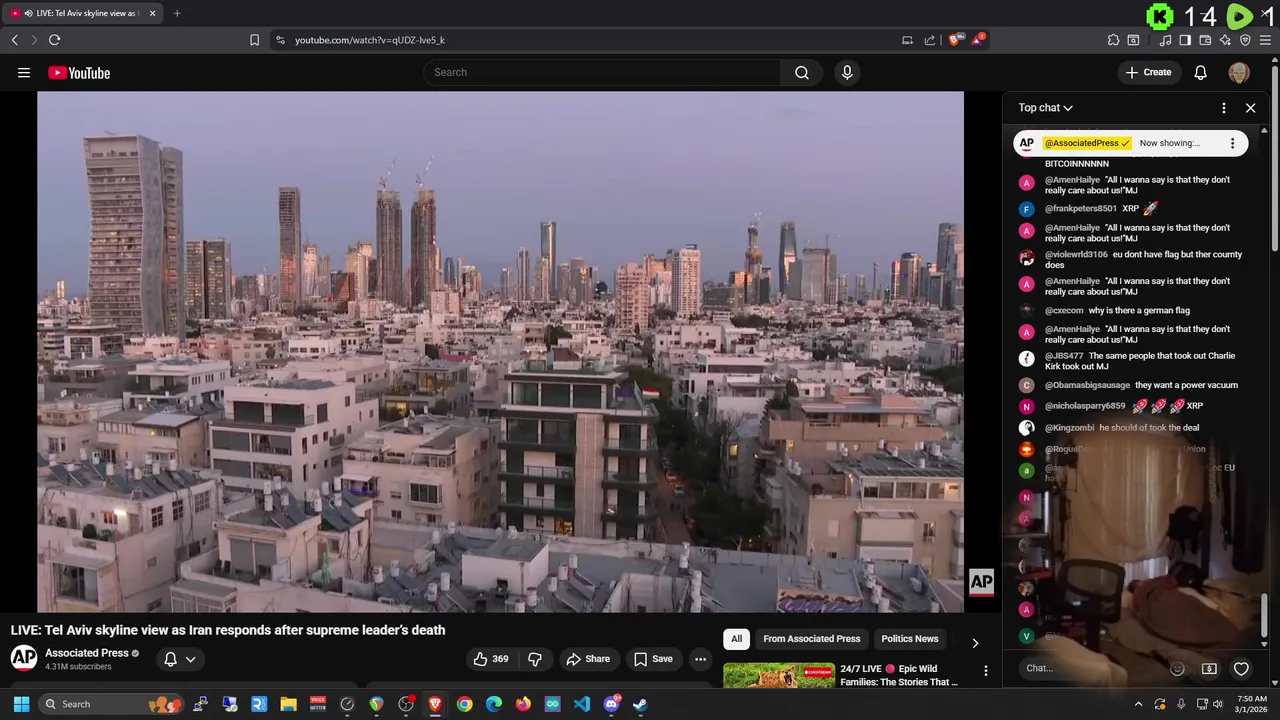Dislike the video with thumbs down
1280x720 pixels.
[x=535, y=659]
